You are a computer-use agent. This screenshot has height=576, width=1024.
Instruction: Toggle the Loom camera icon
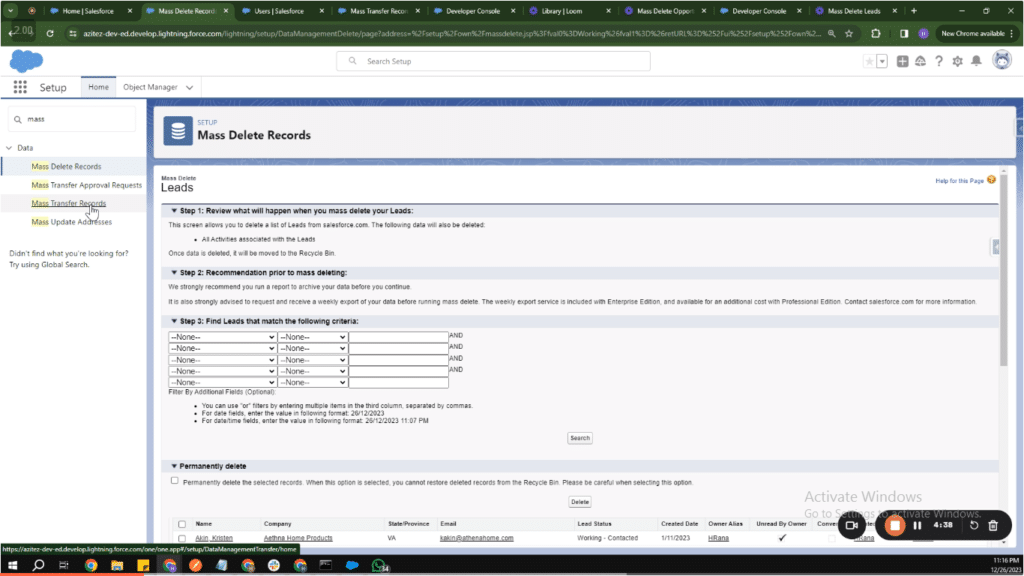tap(852, 525)
